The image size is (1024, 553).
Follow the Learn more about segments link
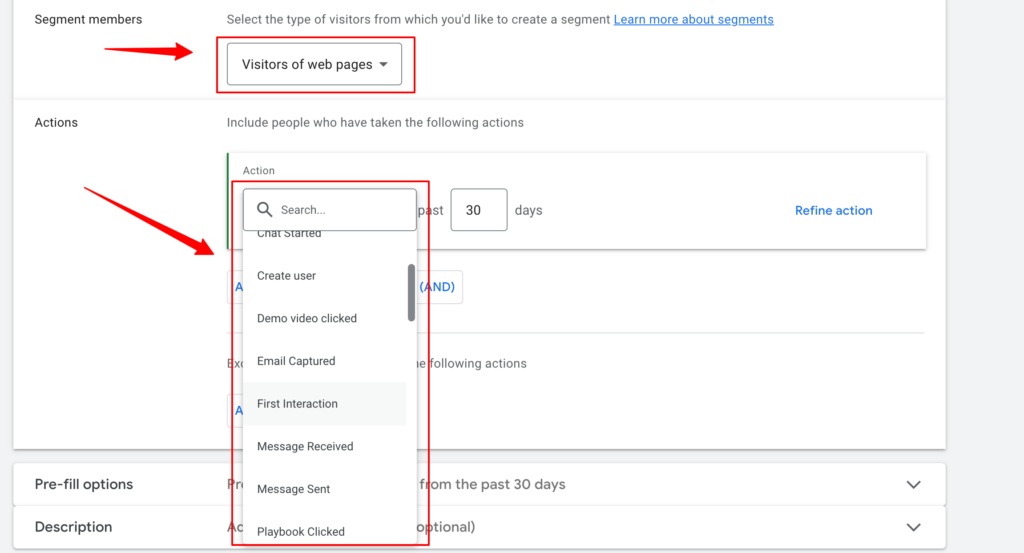click(693, 20)
